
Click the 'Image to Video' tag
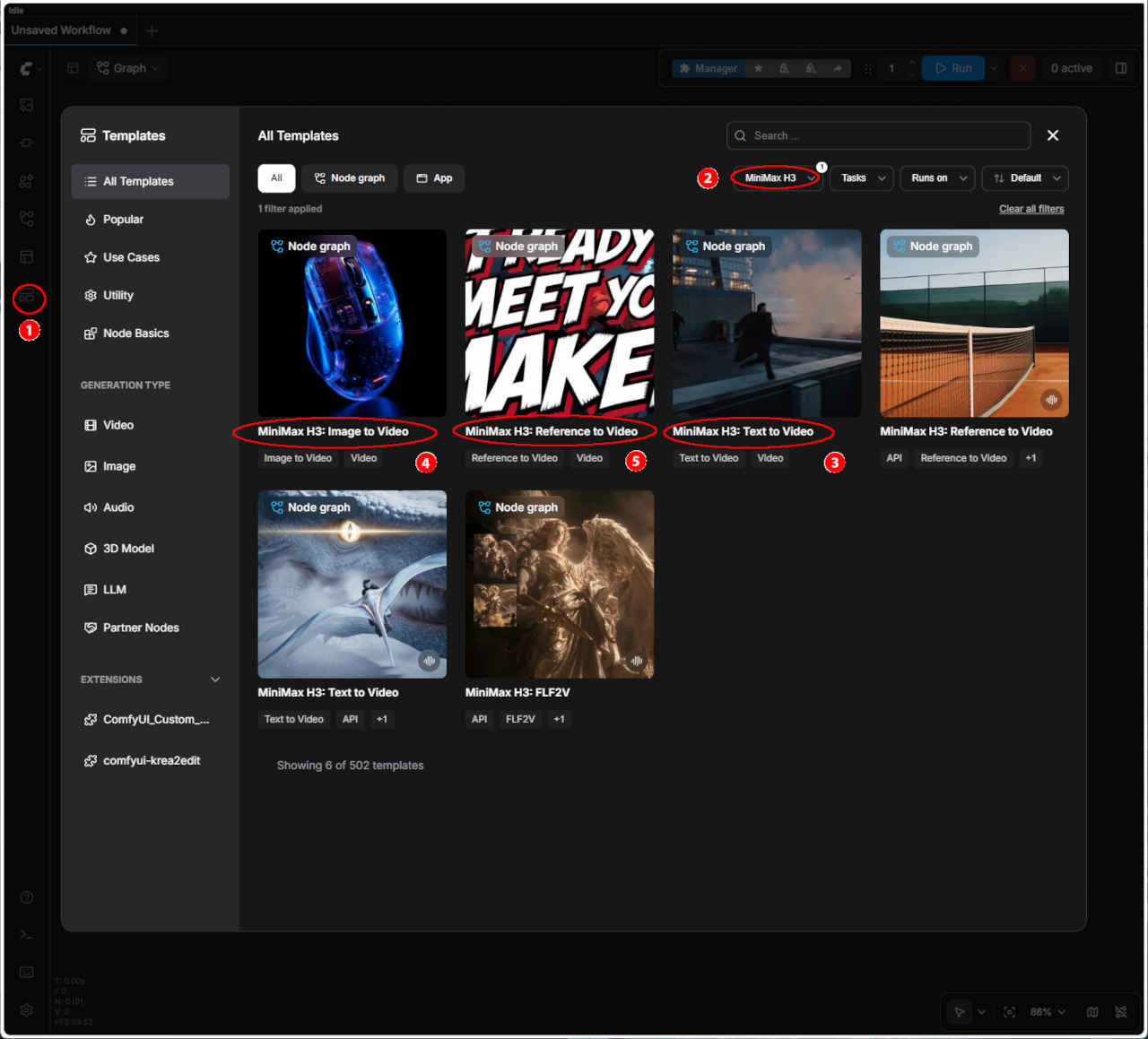[x=298, y=458]
